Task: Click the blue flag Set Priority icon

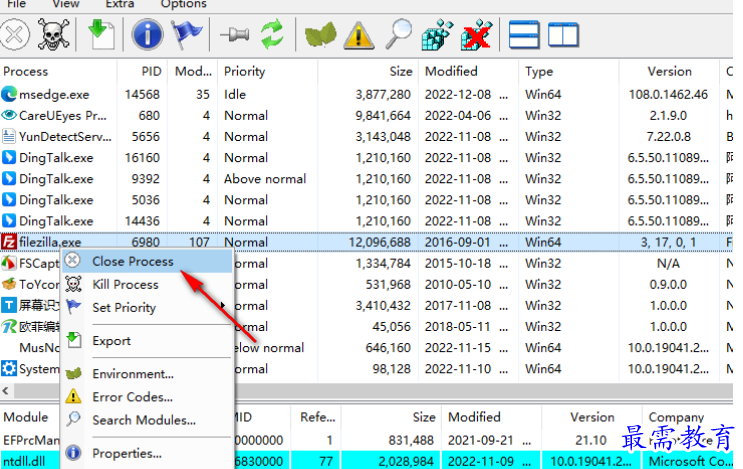Action: [186, 35]
